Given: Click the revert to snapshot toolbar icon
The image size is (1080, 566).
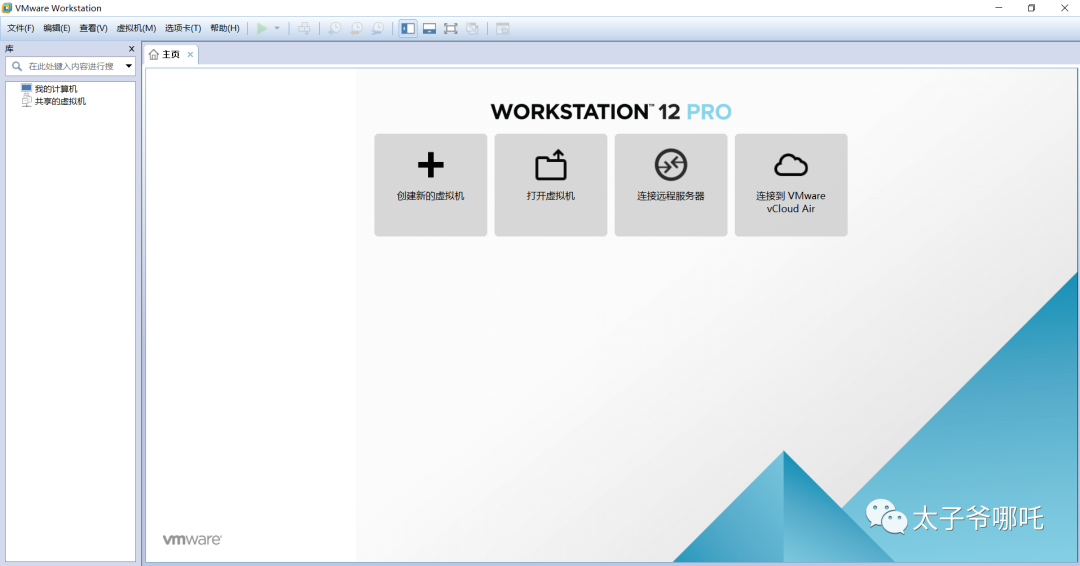Looking at the screenshot, I should [356, 28].
